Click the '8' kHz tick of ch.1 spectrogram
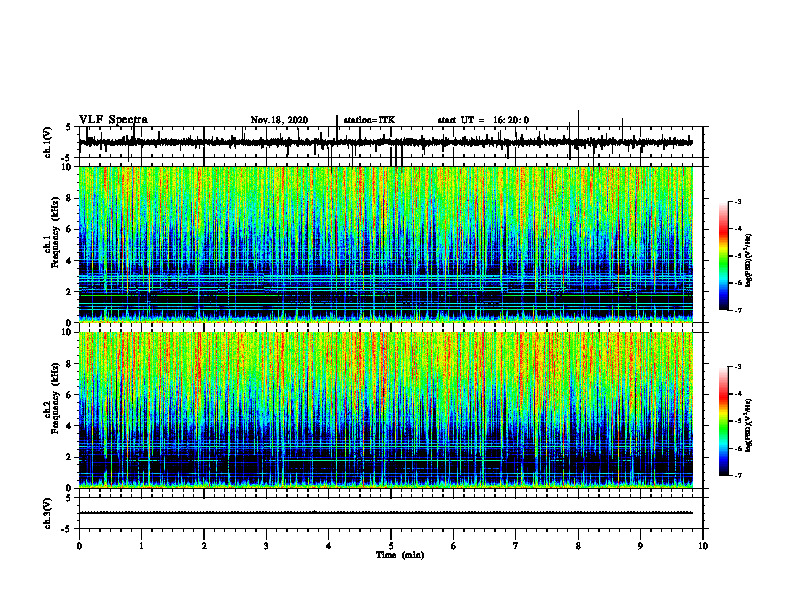 70,198
